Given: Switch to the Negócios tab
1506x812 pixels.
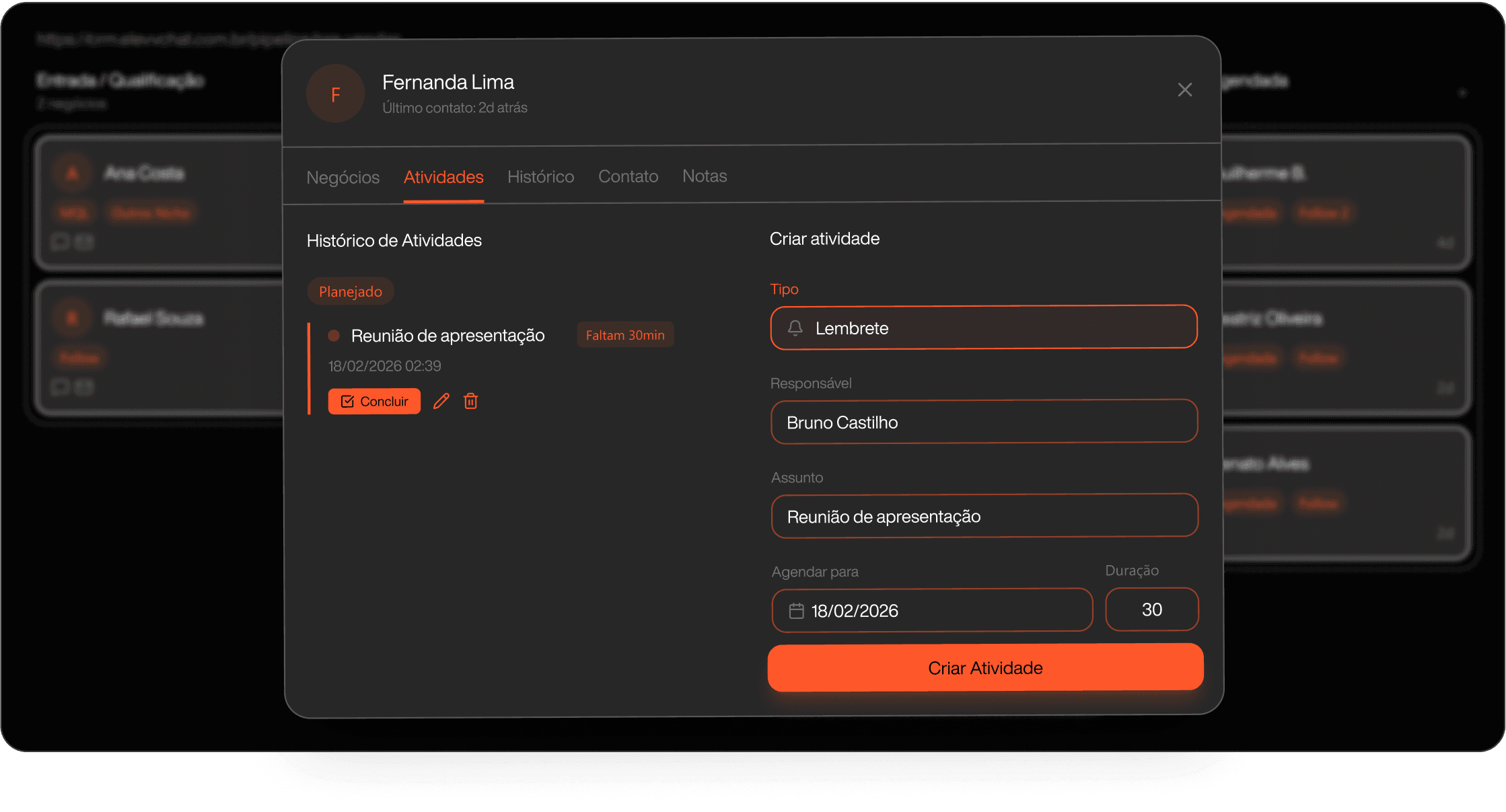Looking at the screenshot, I should pyautogui.click(x=343, y=178).
